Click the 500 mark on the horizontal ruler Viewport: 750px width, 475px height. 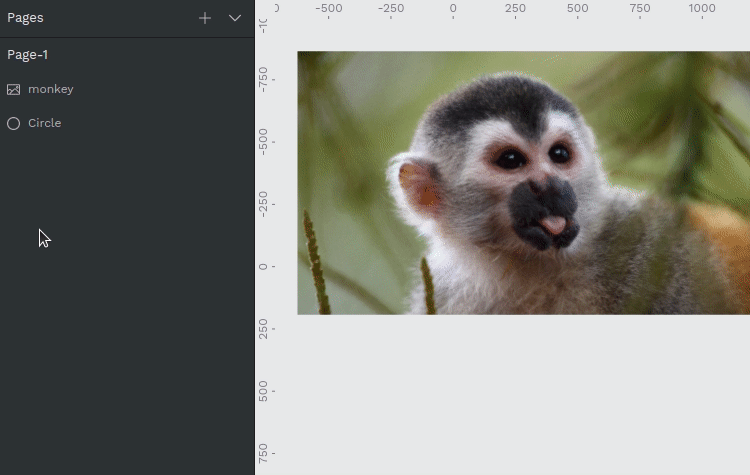coord(577,9)
